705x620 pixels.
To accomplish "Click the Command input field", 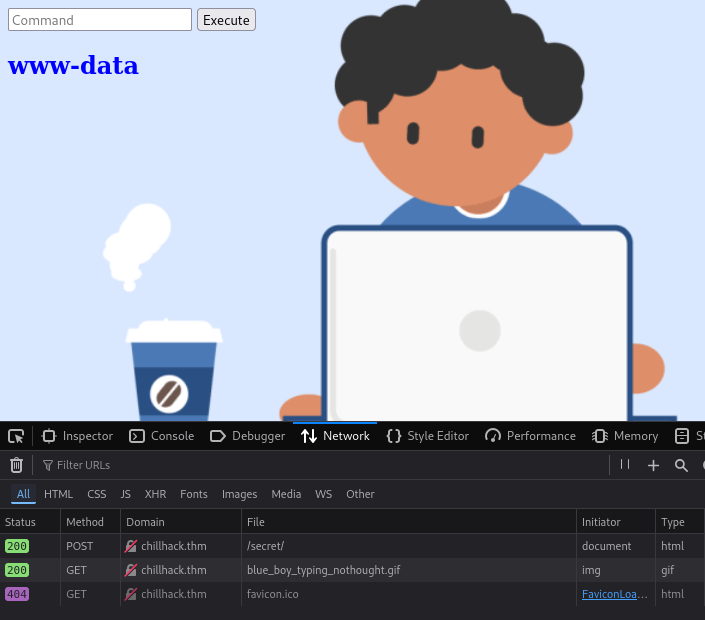I will click(100, 20).
